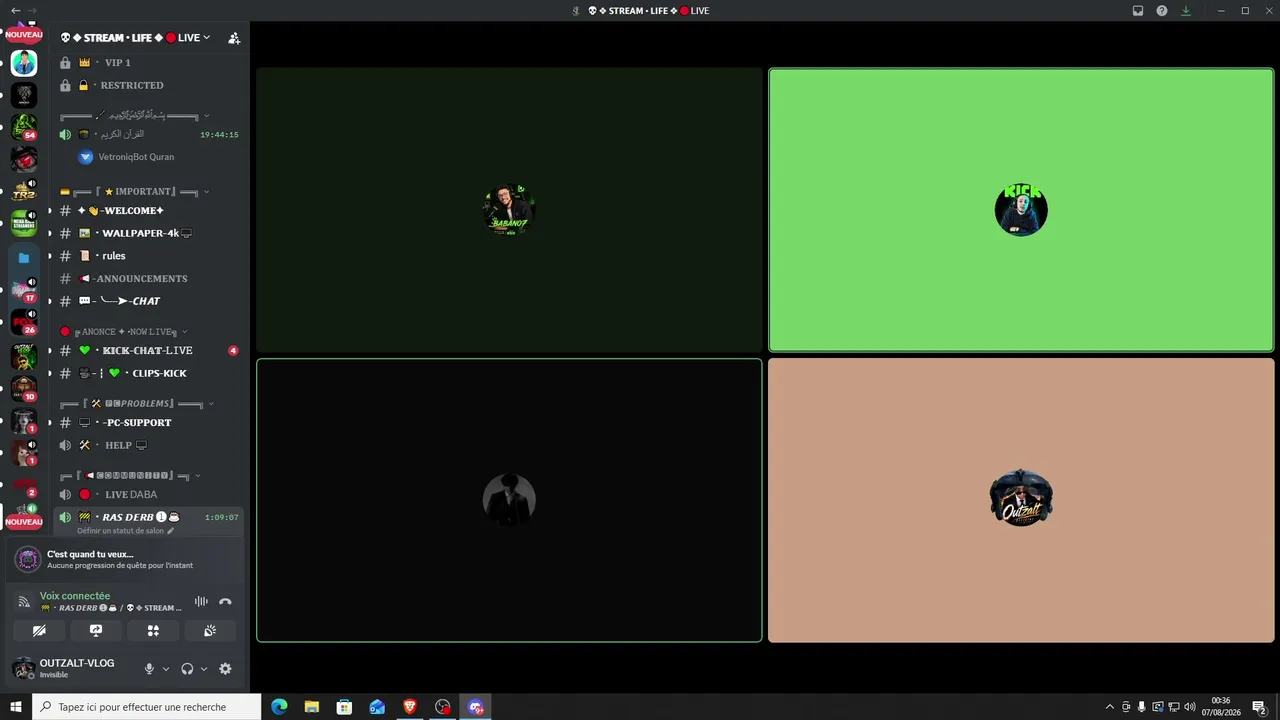Launch an activity with the shapes icon
The height and width of the screenshot is (720, 1280).
(153, 631)
